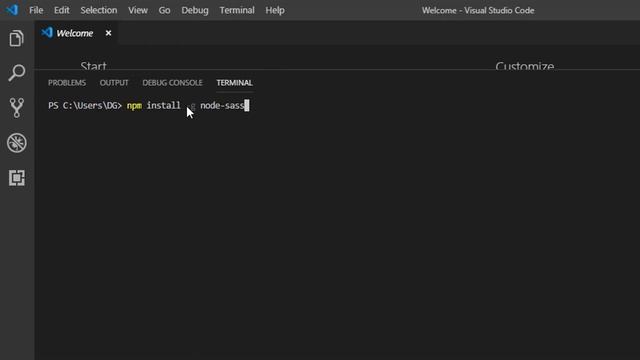Open the Terminal menu
This screenshot has width=640, height=360.
pos(237,10)
